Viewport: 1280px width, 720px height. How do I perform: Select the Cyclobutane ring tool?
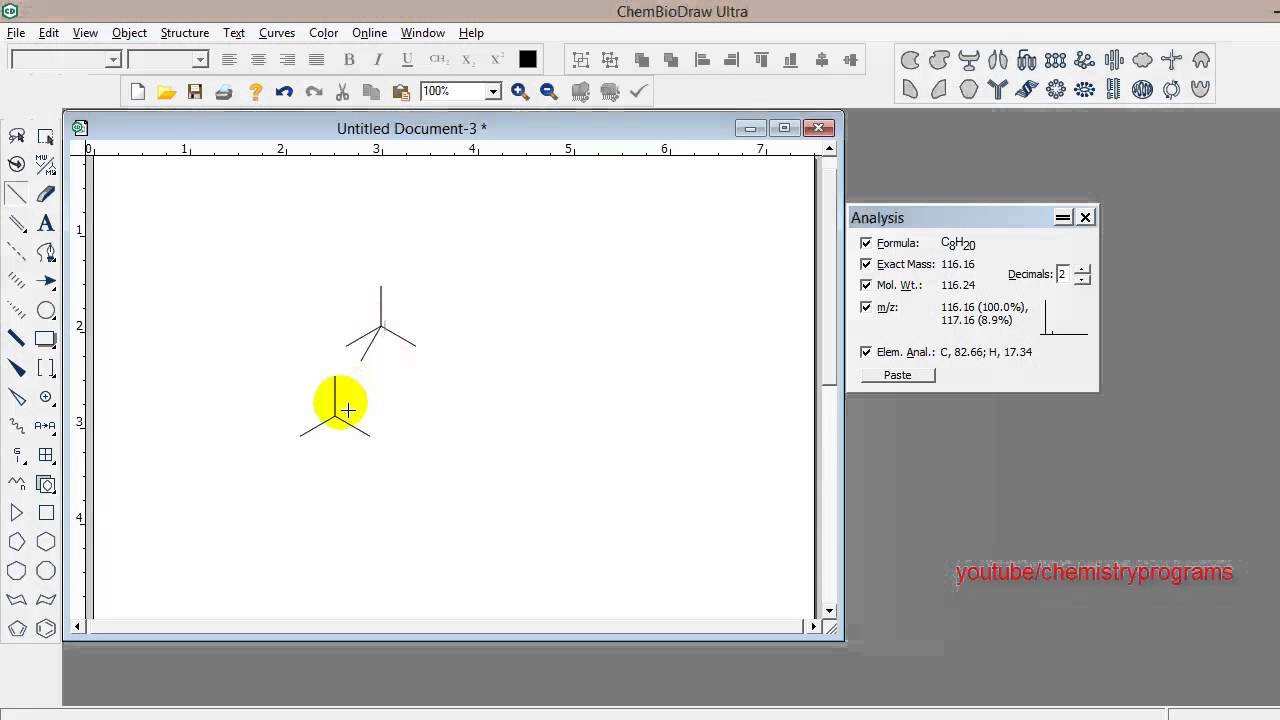click(46, 513)
